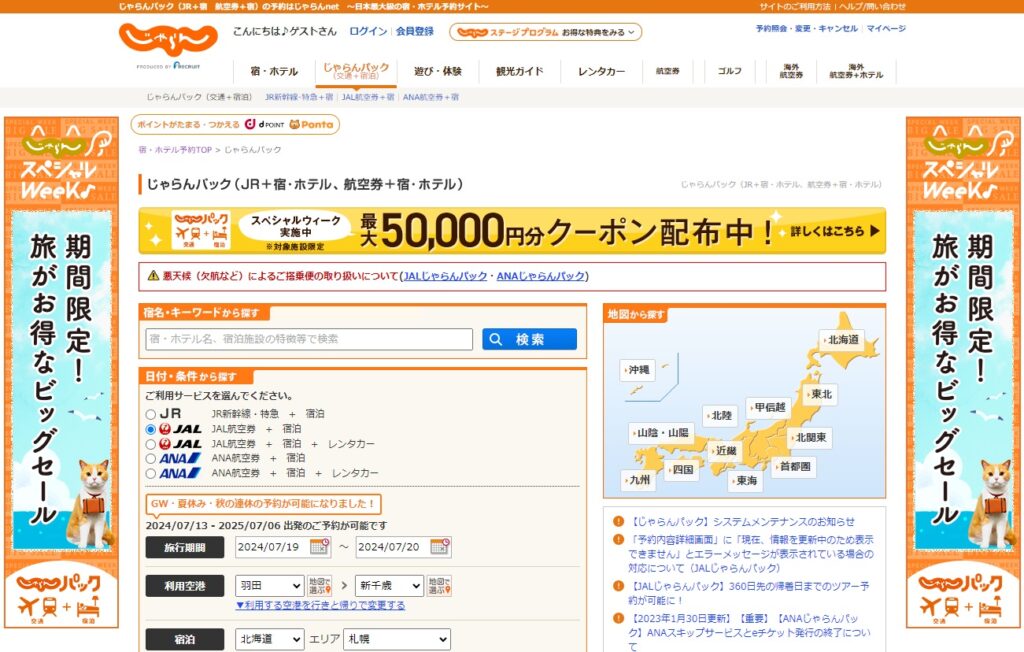Viewport: 1024px width, 652px height.
Task: Select 北海道 on the map
Action: pyautogui.click(x=842, y=340)
